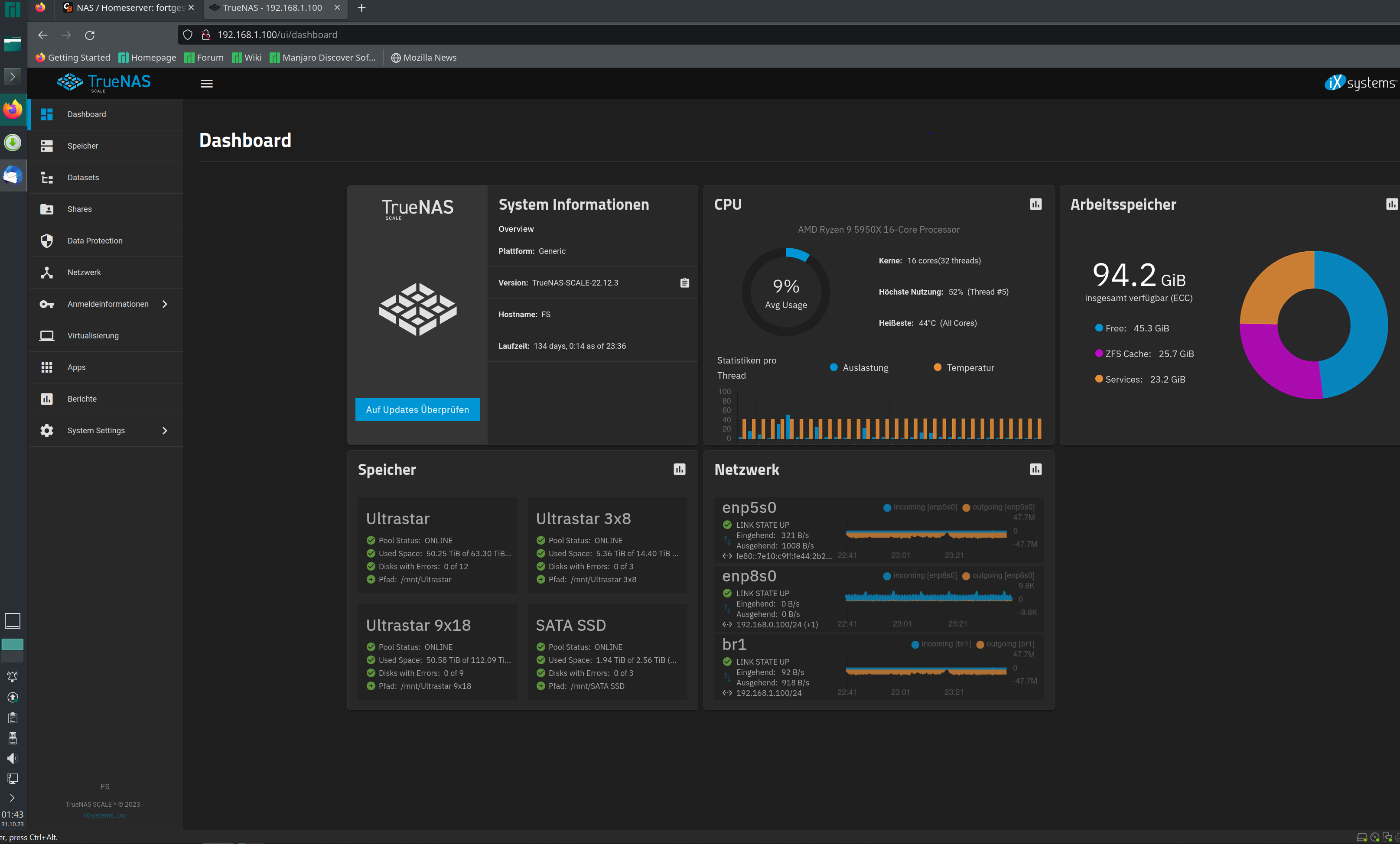
Task: Open Datasets in the sidebar
Action: pyautogui.click(x=83, y=177)
